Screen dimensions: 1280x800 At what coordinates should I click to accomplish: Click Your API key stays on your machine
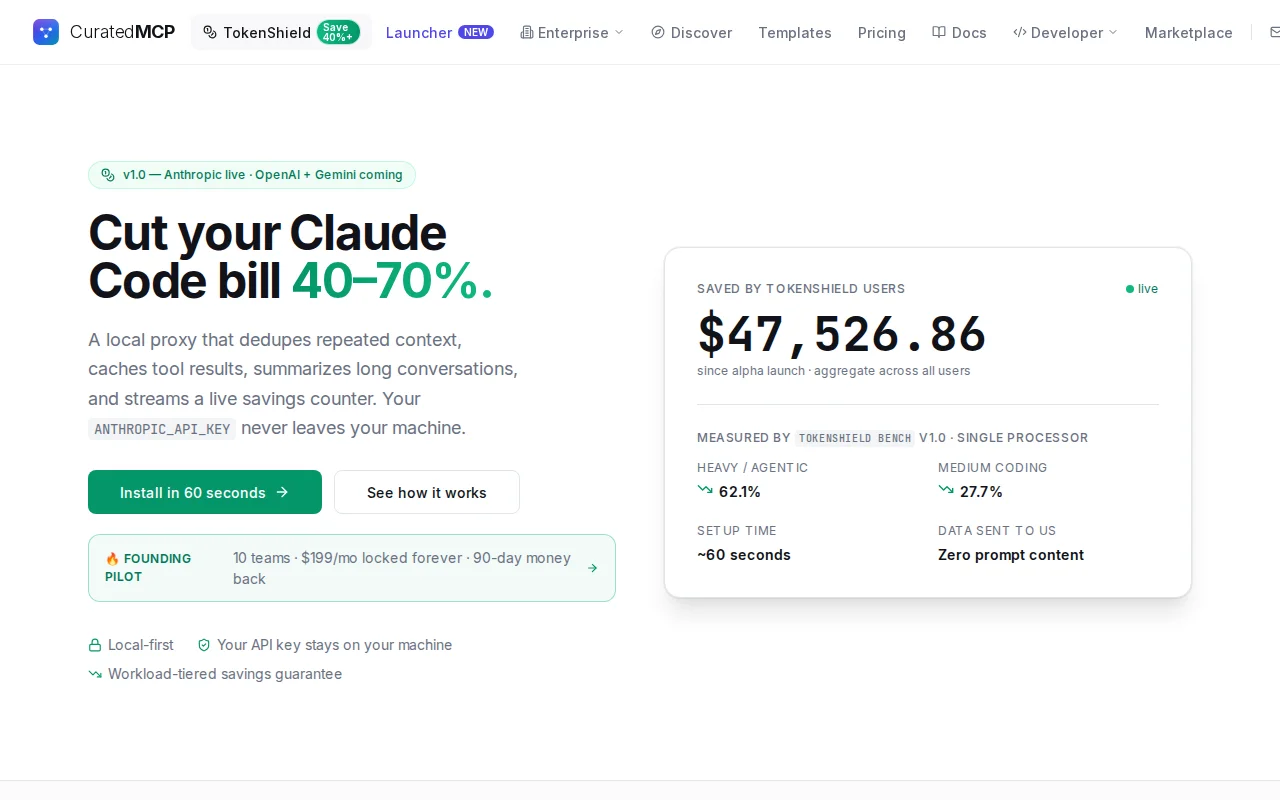point(335,645)
